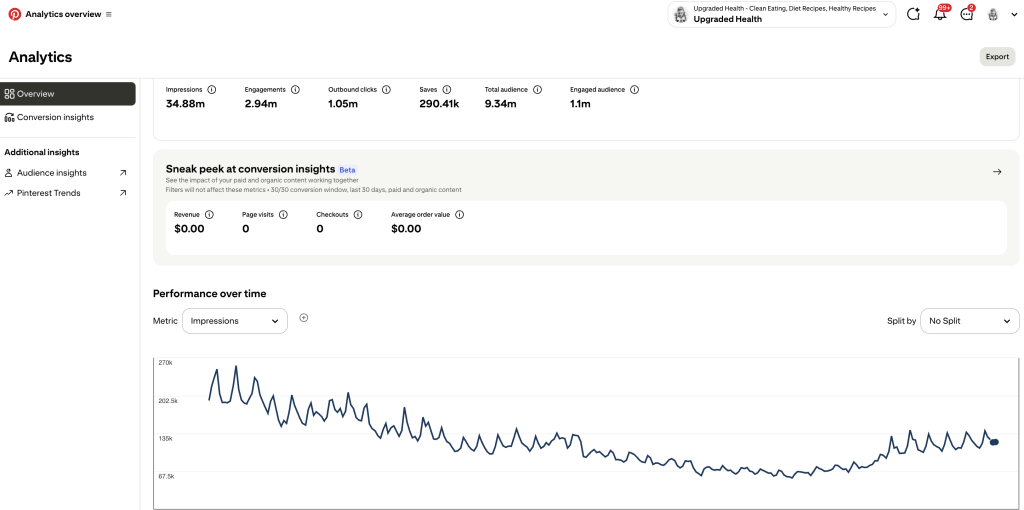
Task: Click the 34.88m impressions value
Action: click(x=185, y=103)
